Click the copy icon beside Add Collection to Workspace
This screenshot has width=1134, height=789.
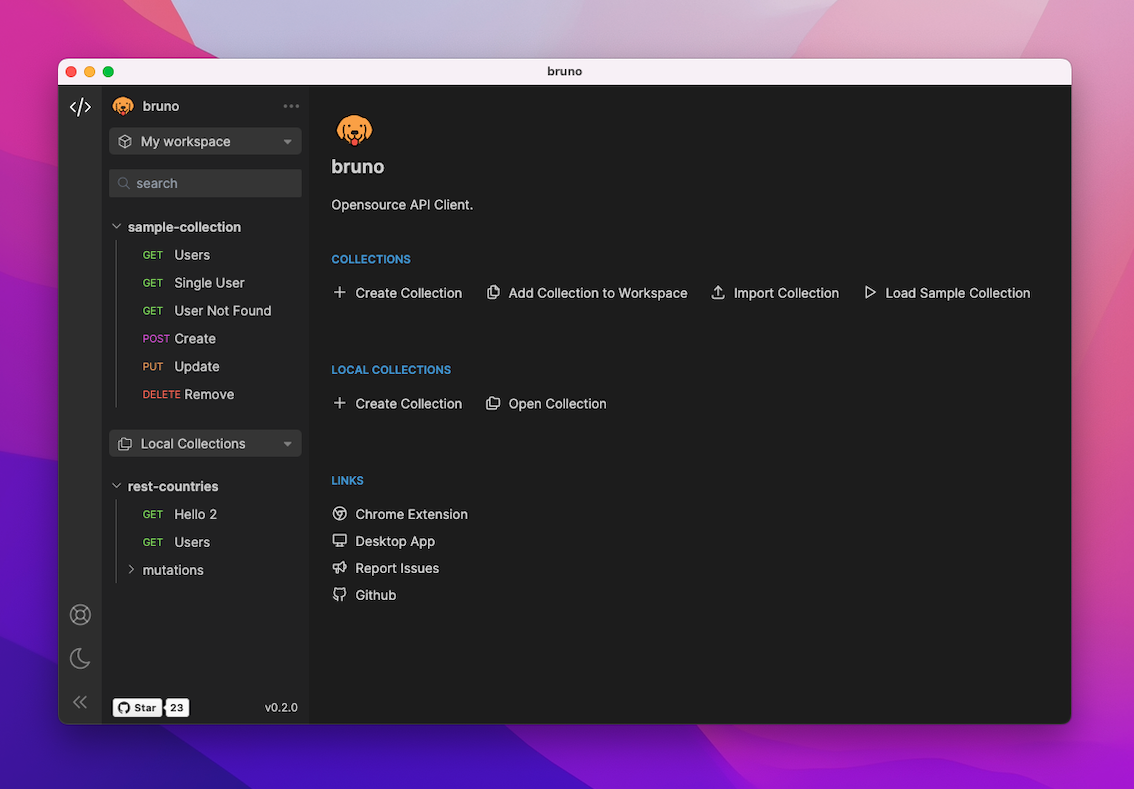coord(493,292)
